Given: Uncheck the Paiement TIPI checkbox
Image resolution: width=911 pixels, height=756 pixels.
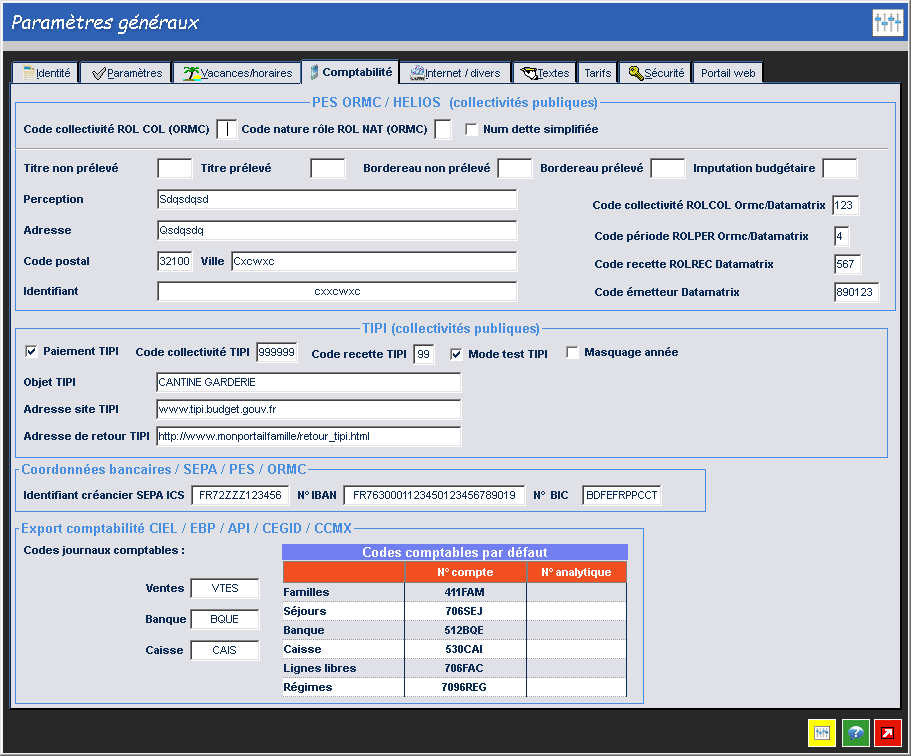Looking at the screenshot, I should (x=31, y=352).
